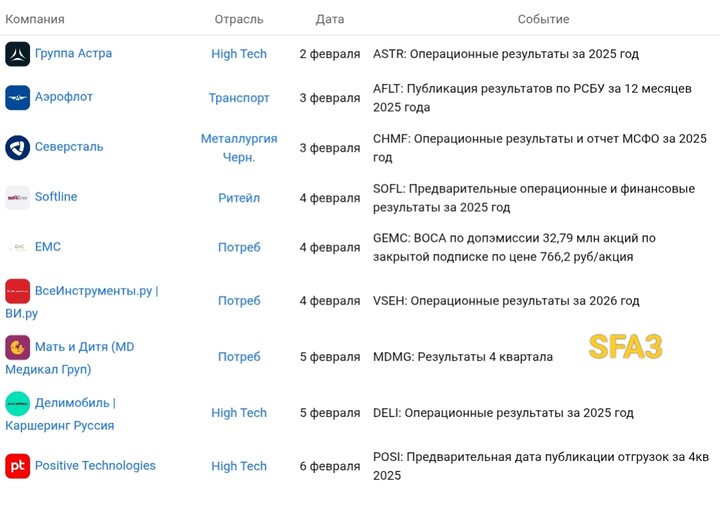Select the Ритейл sector link

pyautogui.click(x=239, y=198)
